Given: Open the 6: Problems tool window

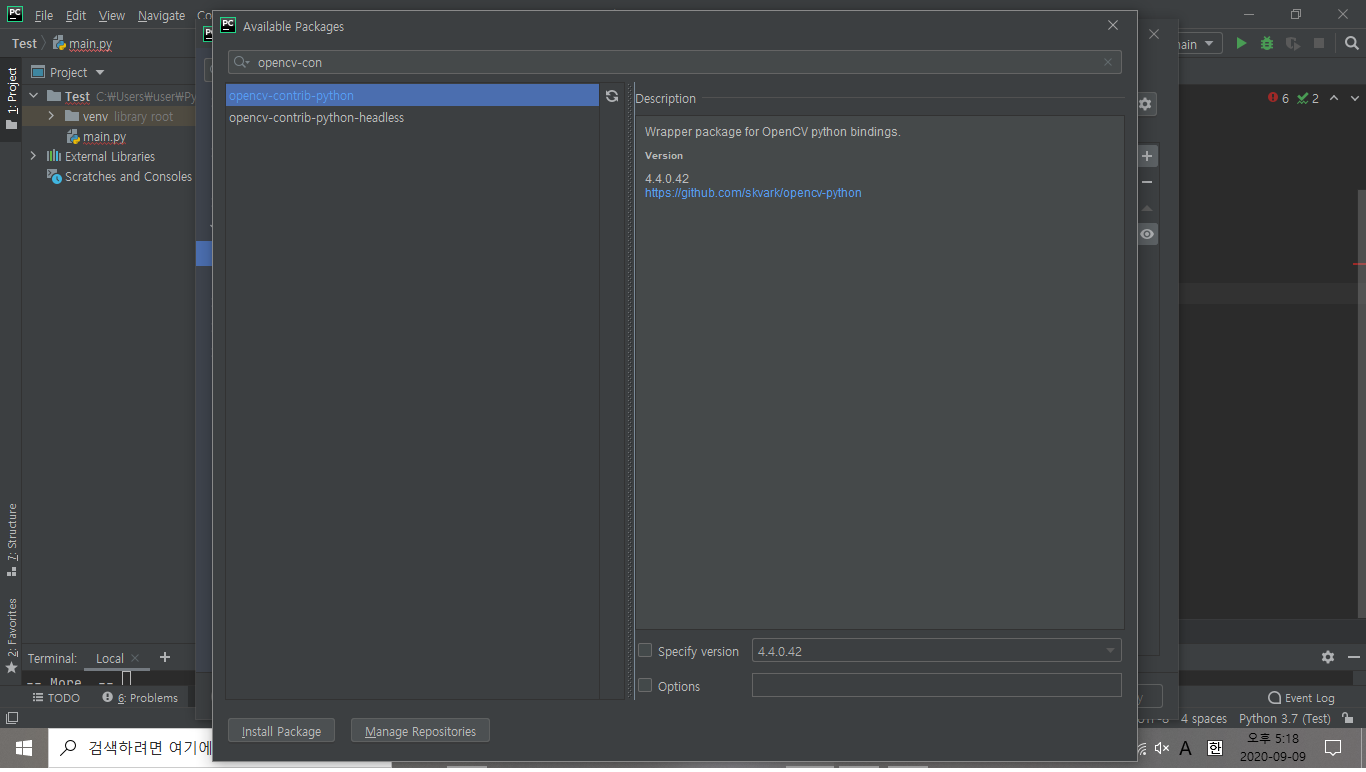Looking at the screenshot, I should click(x=140, y=698).
